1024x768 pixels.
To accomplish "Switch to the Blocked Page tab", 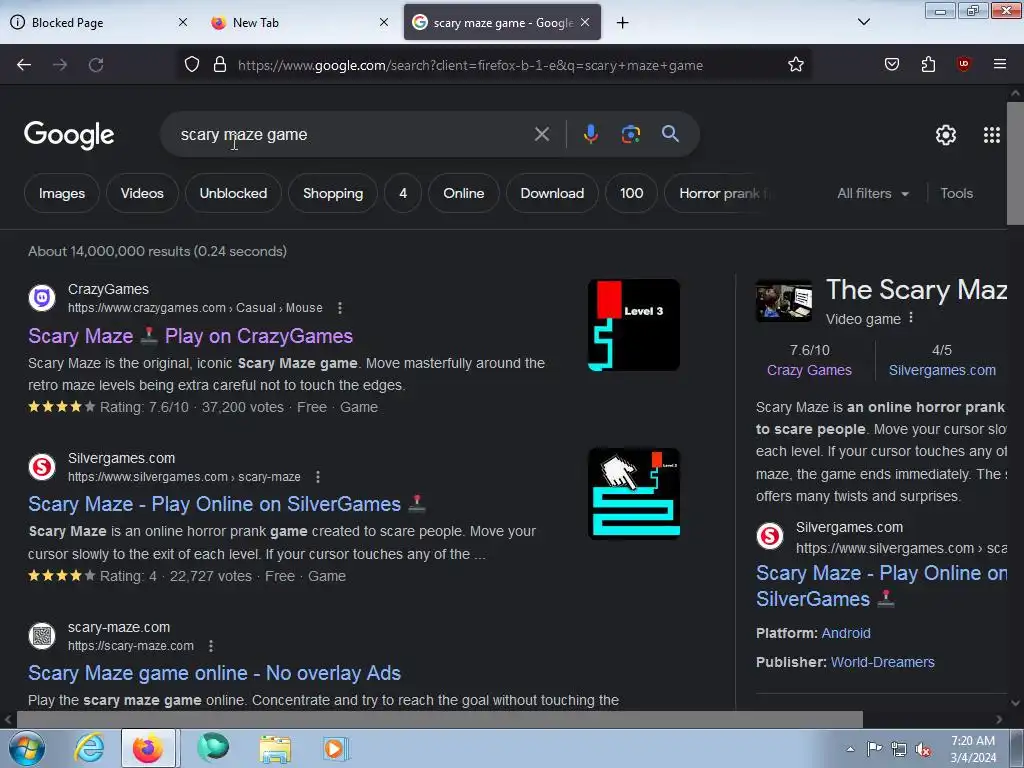I will (91, 23).
